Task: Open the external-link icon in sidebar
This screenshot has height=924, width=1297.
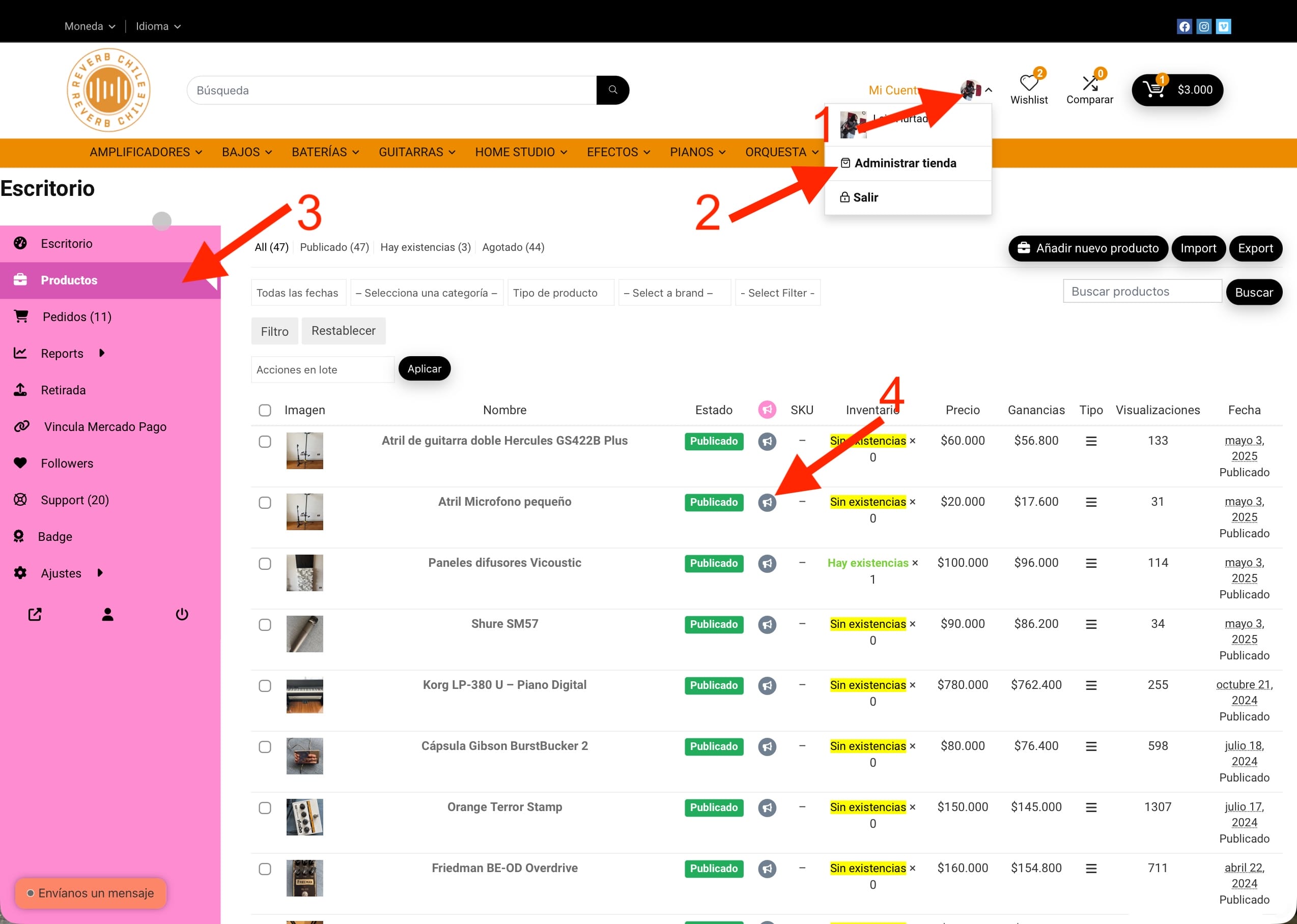Action: point(35,615)
